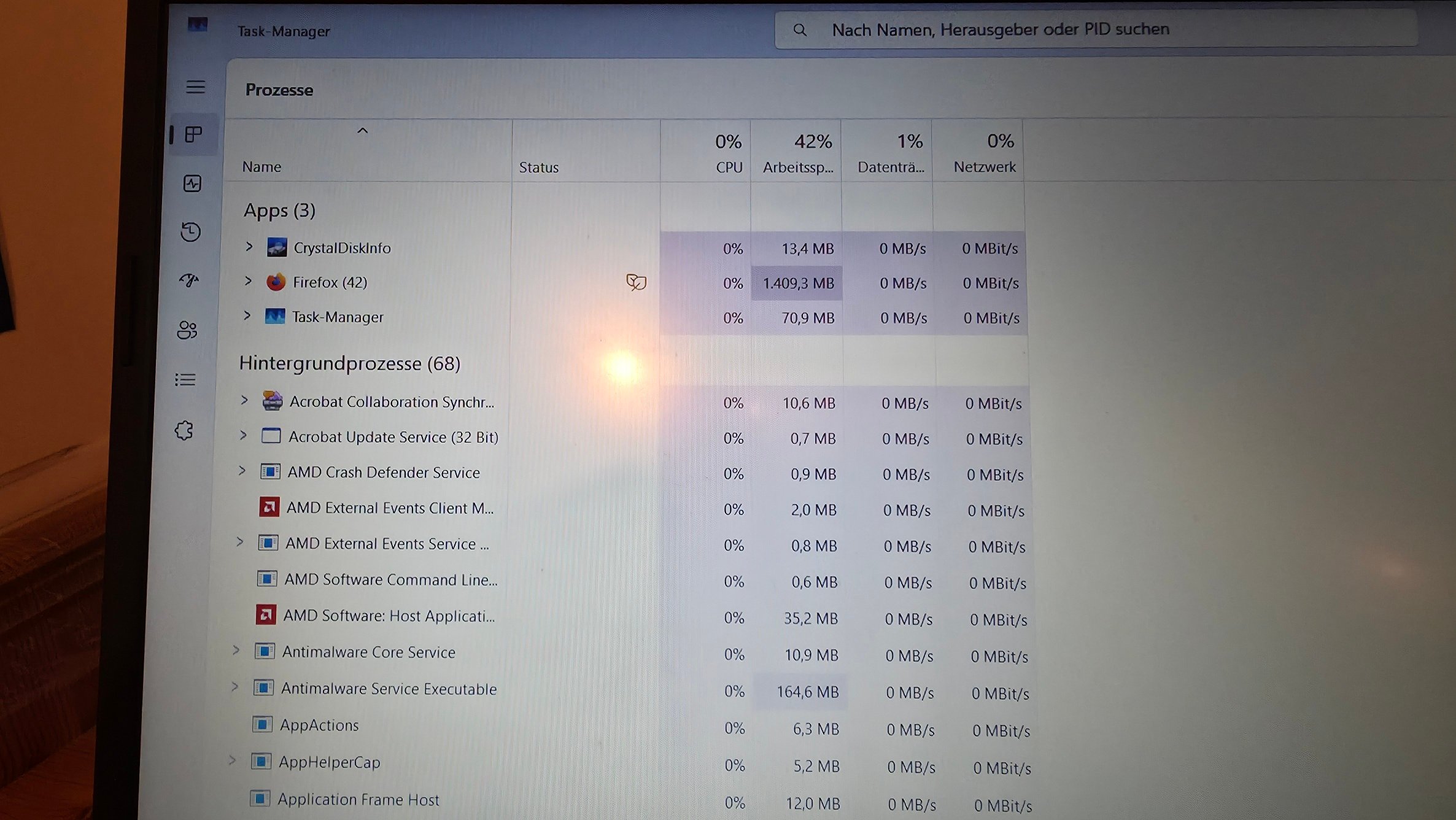Image resolution: width=1456 pixels, height=820 pixels.
Task: Expand the Task-Manager app entry
Action: 247,315
